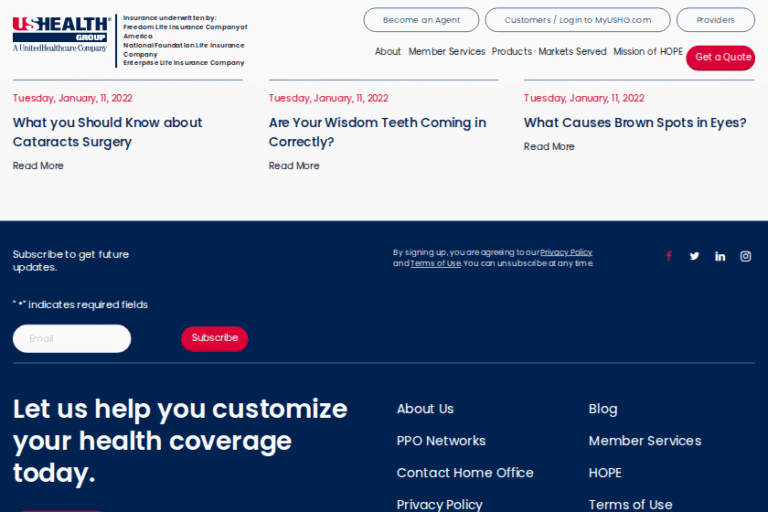Screen dimensions: 768x512
Task: Select Markets Served in navigation
Action: 572,52
